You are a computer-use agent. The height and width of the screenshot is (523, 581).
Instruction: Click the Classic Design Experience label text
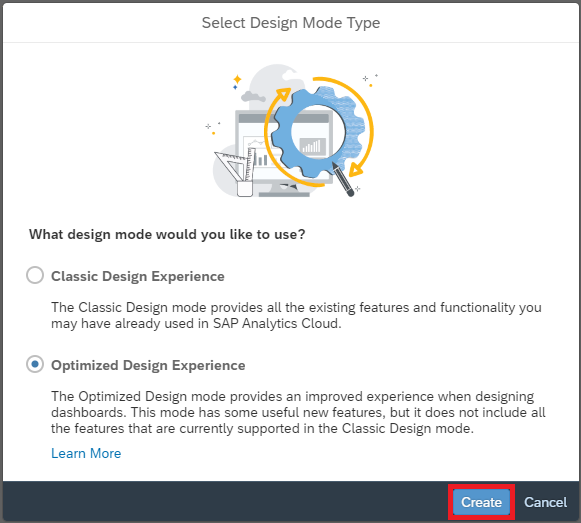(x=138, y=276)
